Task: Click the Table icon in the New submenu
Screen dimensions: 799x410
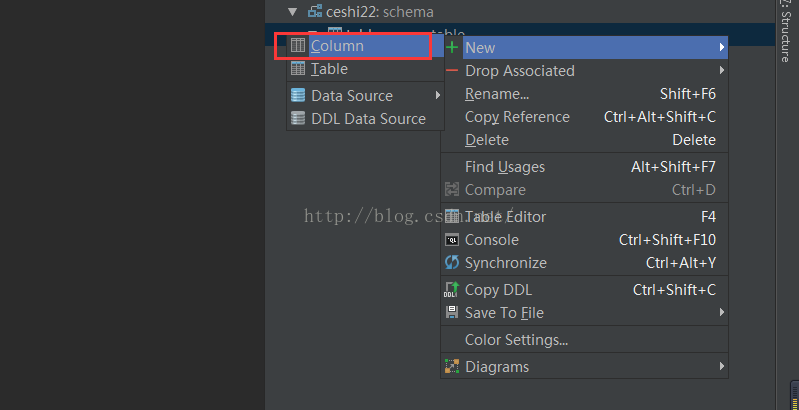Action: point(298,68)
